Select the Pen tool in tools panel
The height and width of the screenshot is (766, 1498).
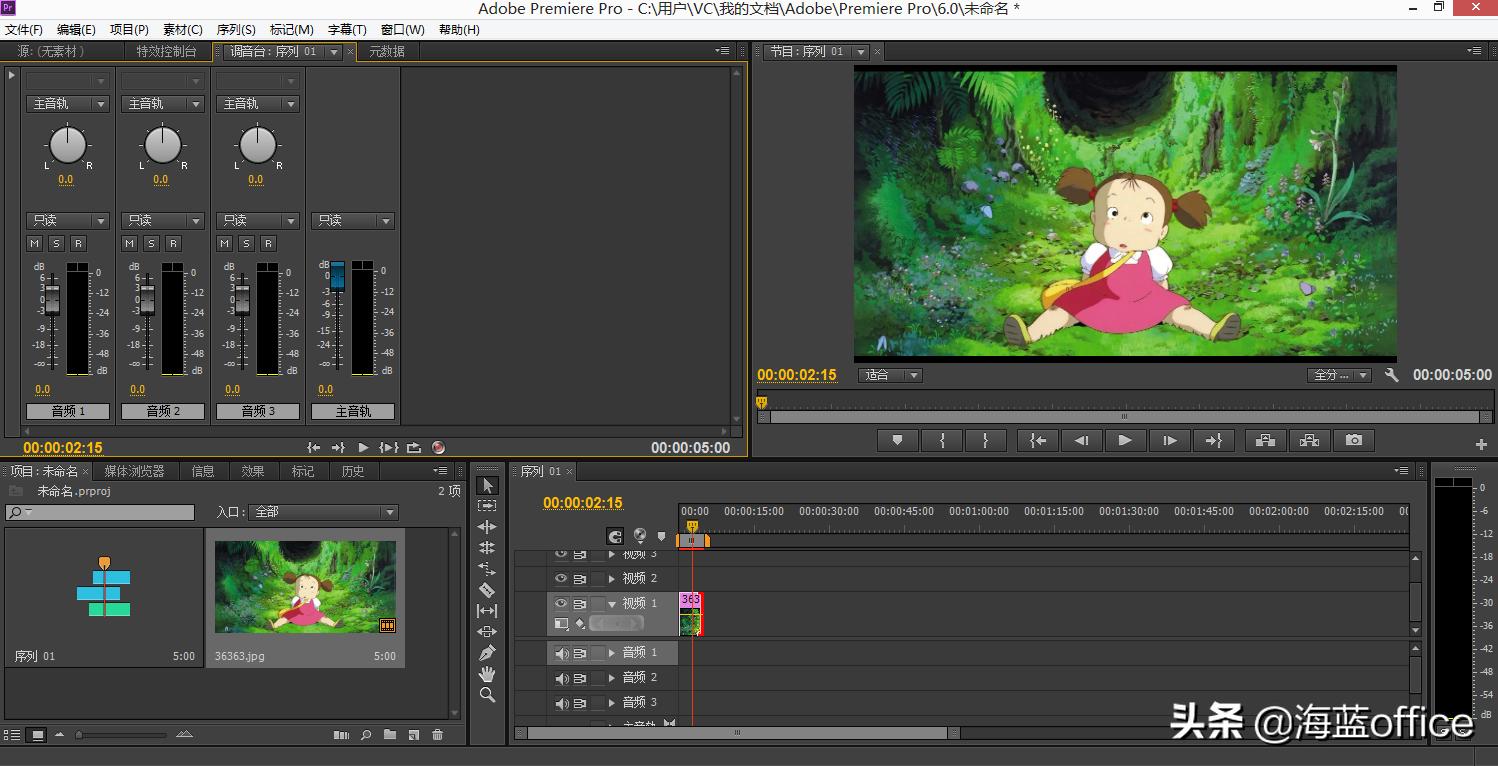(x=487, y=653)
